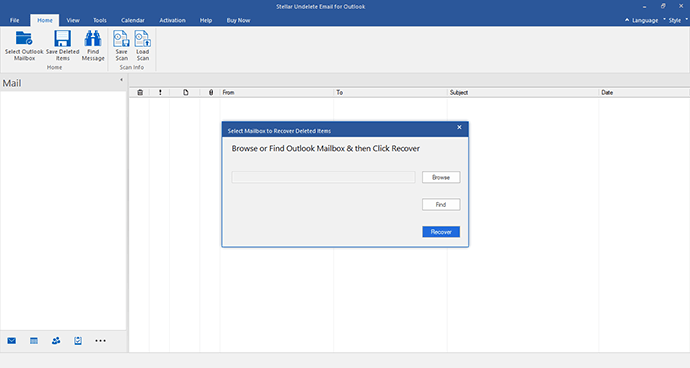Restore down the application window

pyautogui.click(x=663, y=6)
